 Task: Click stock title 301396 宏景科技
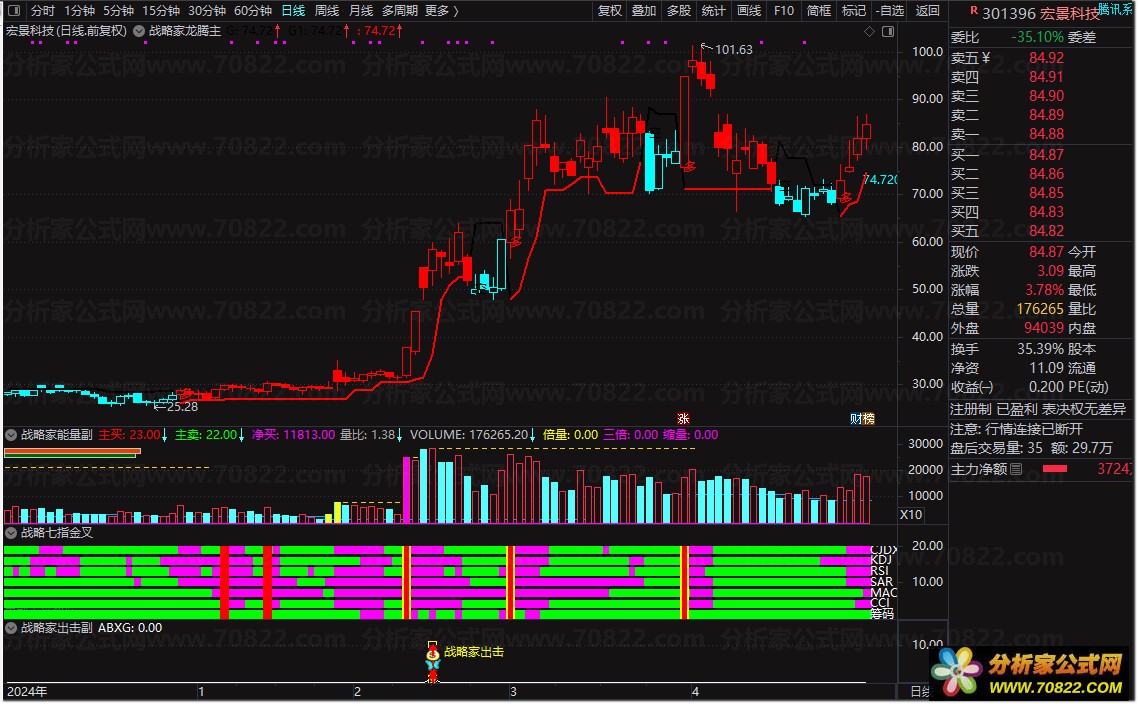click(1040, 14)
